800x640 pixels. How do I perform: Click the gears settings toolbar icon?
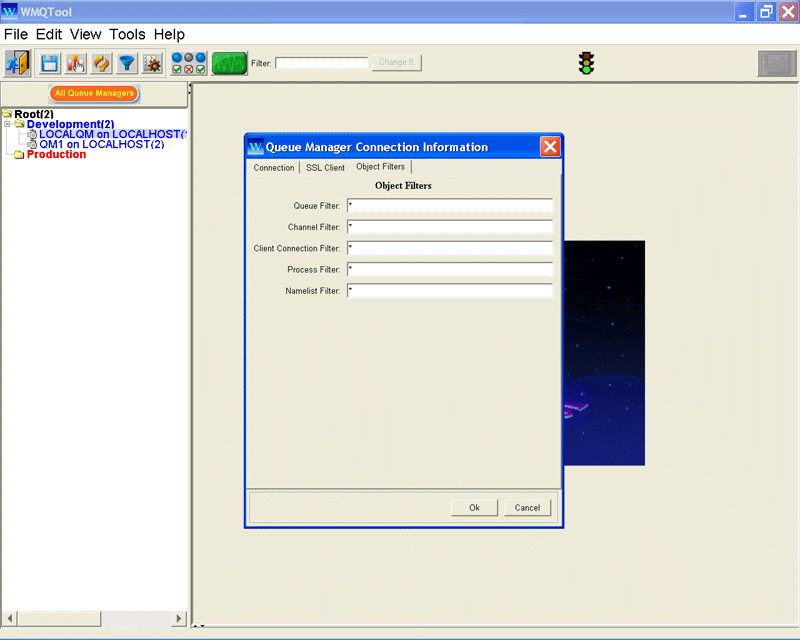click(151, 62)
